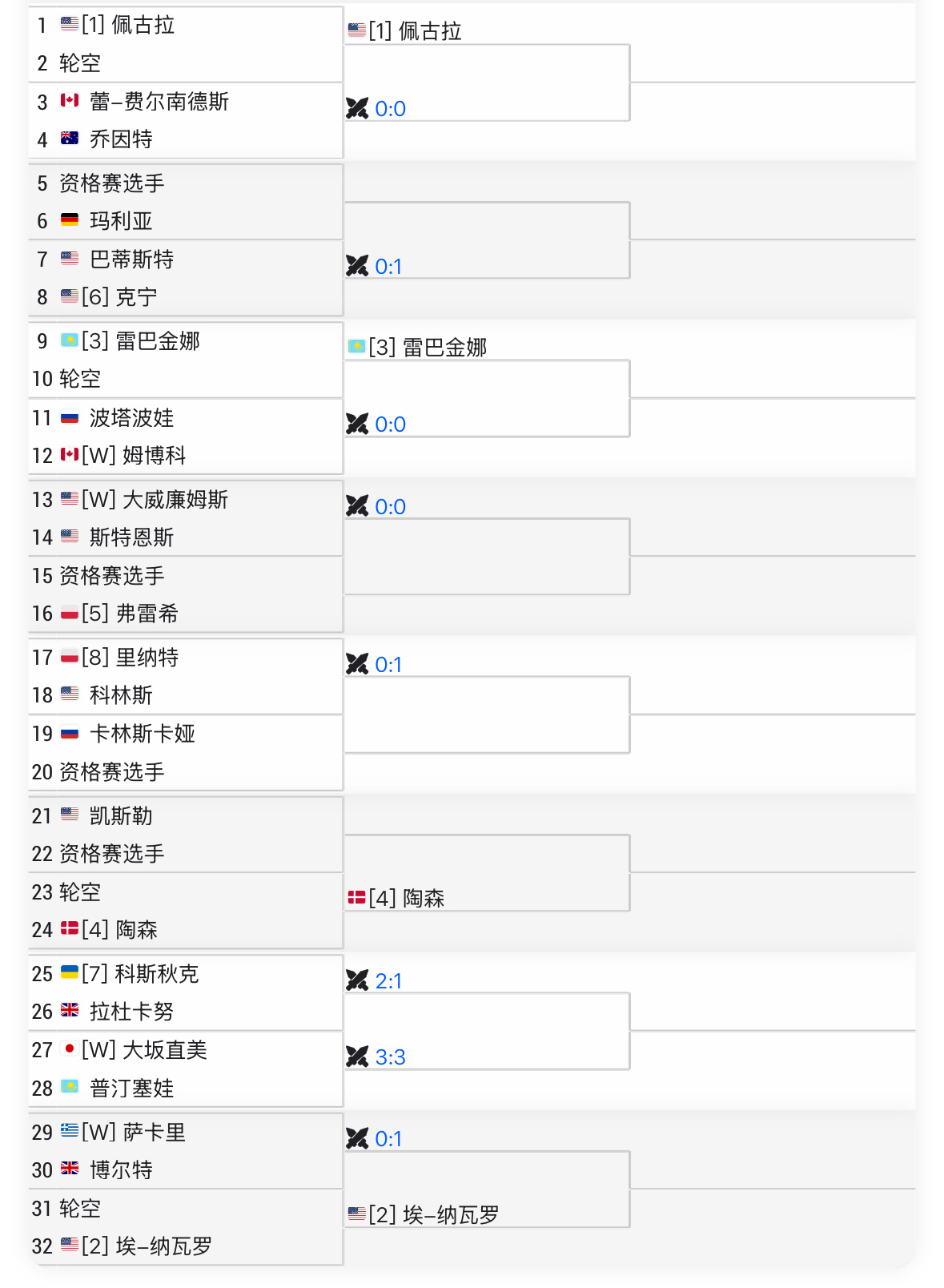Open the head-to-head icon next to 2:1
This screenshot has width=944, height=1288.
pyautogui.click(x=357, y=980)
